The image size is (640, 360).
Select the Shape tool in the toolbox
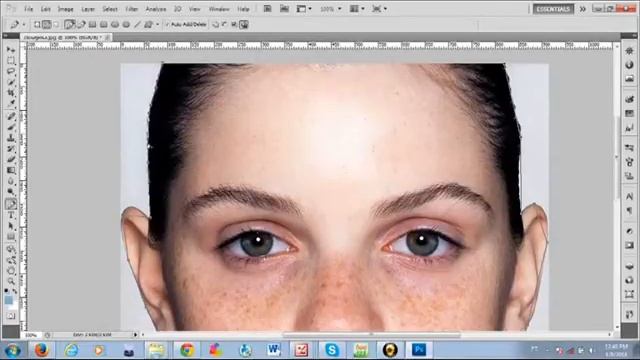click(x=11, y=236)
